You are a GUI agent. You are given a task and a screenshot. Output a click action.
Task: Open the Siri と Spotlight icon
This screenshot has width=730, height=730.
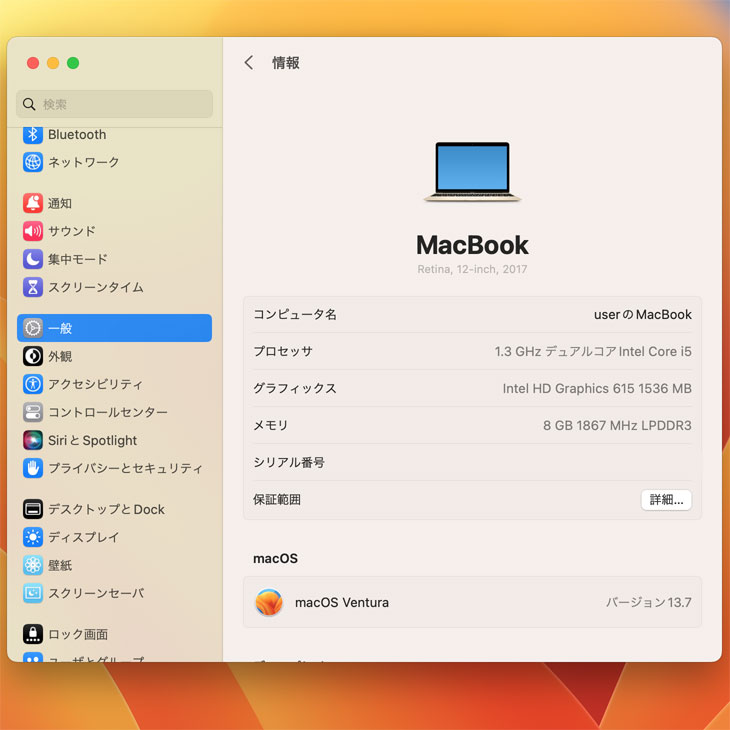pyautogui.click(x=33, y=440)
